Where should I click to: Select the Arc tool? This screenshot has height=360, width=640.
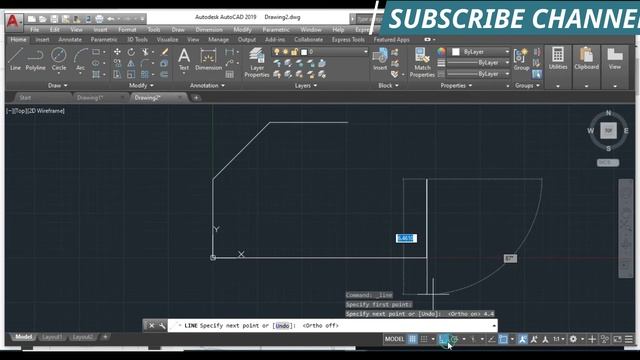click(x=80, y=59)
